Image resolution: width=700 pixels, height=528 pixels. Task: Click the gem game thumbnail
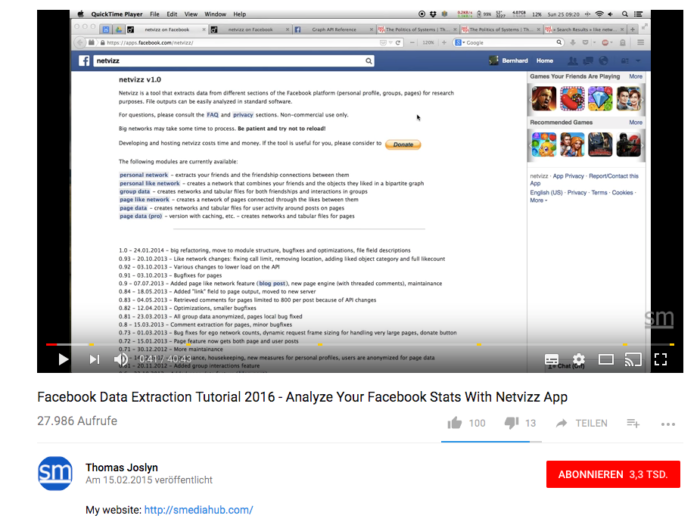(600, 98)
